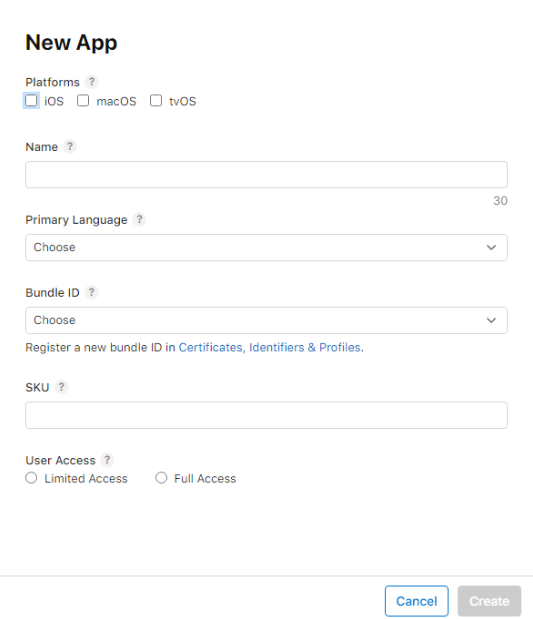Click the Full Access label
The height and width of the screenshot is (619, 533).
205,478
